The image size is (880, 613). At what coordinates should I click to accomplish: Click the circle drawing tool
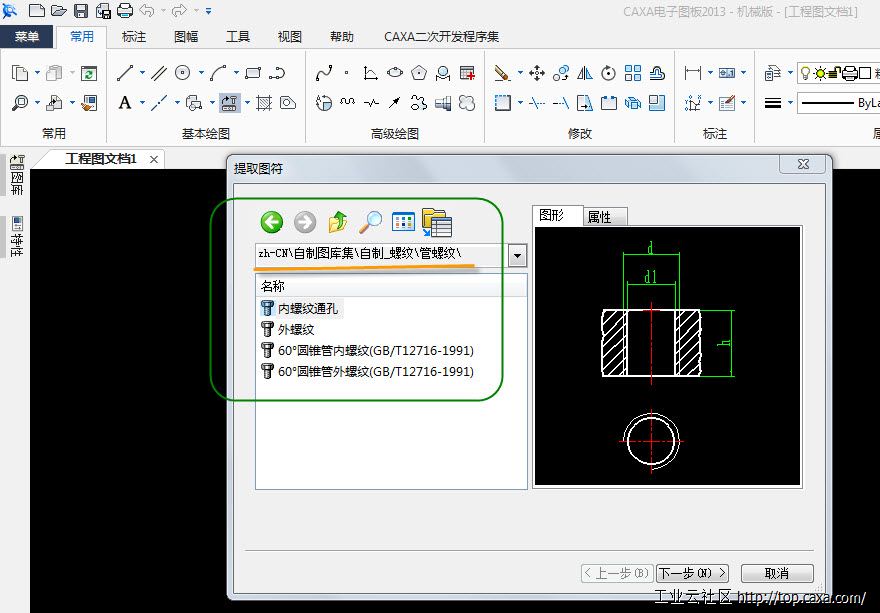183,73
